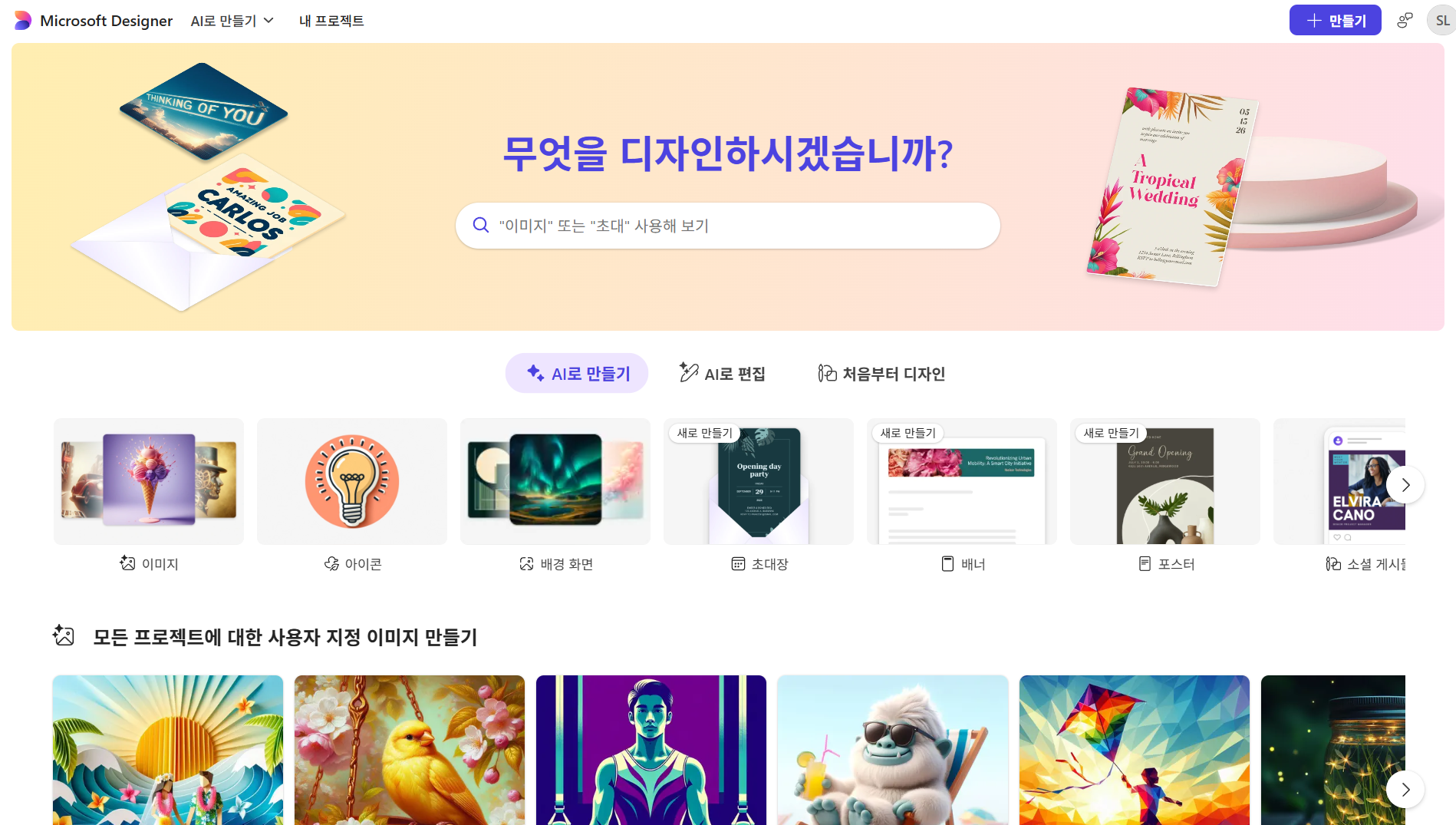Choose the 포스터 category label

pos(1176,564)
